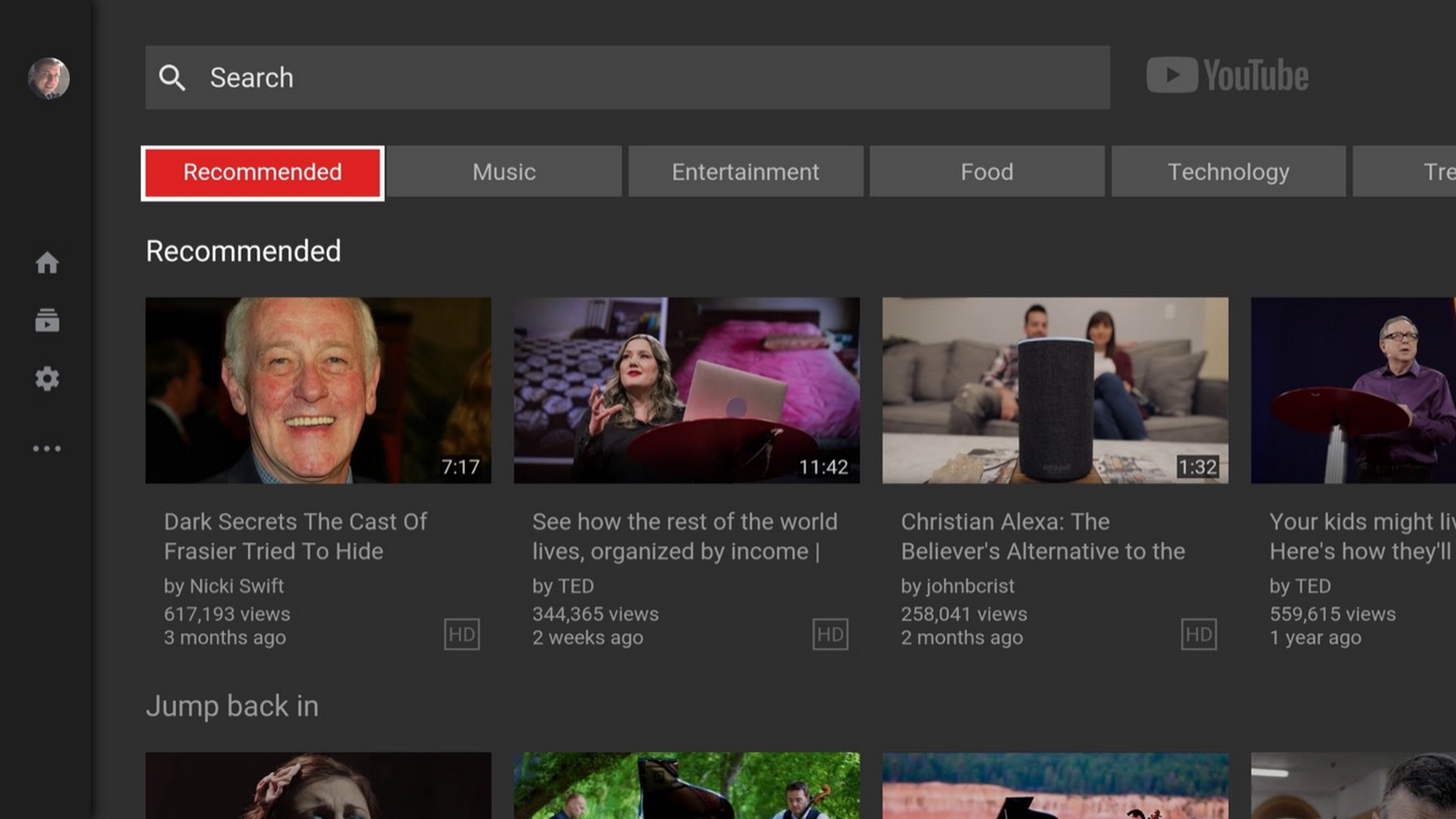Click HD badge on Christian Alexa video

[1198, 634]
